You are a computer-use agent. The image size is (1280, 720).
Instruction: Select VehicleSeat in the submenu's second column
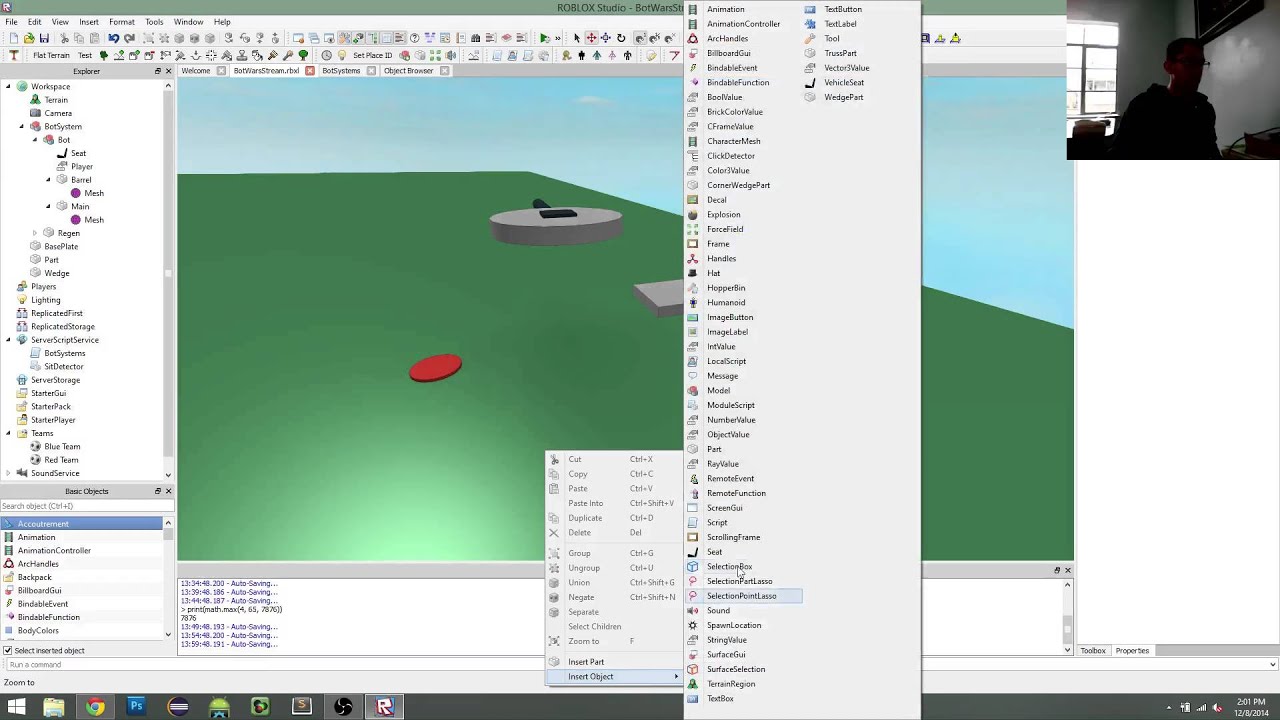click(844, 82)
